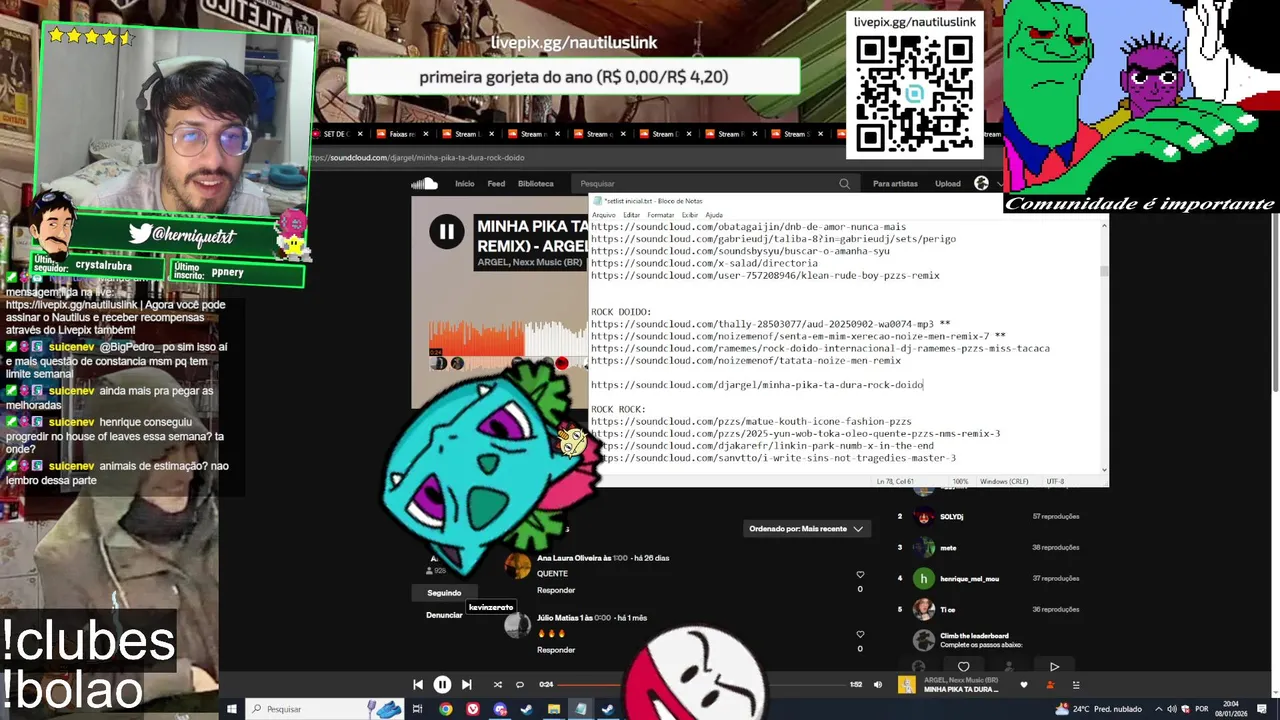Open Google Chrome from the taskbar
Screen dimensions: 1280x720
pyautogui.click(x=446, y=709)
